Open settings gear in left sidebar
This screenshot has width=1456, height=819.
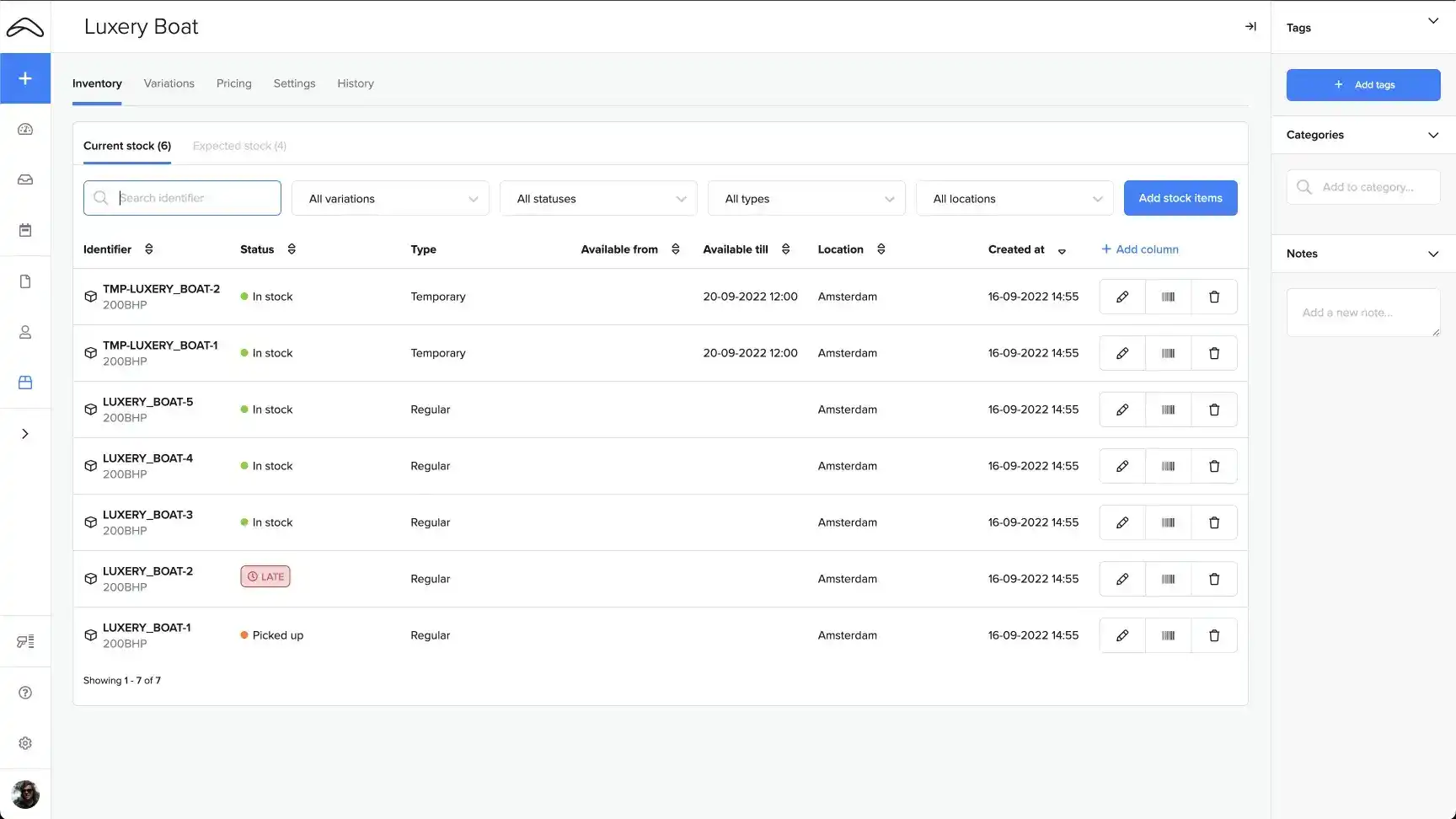25,743
